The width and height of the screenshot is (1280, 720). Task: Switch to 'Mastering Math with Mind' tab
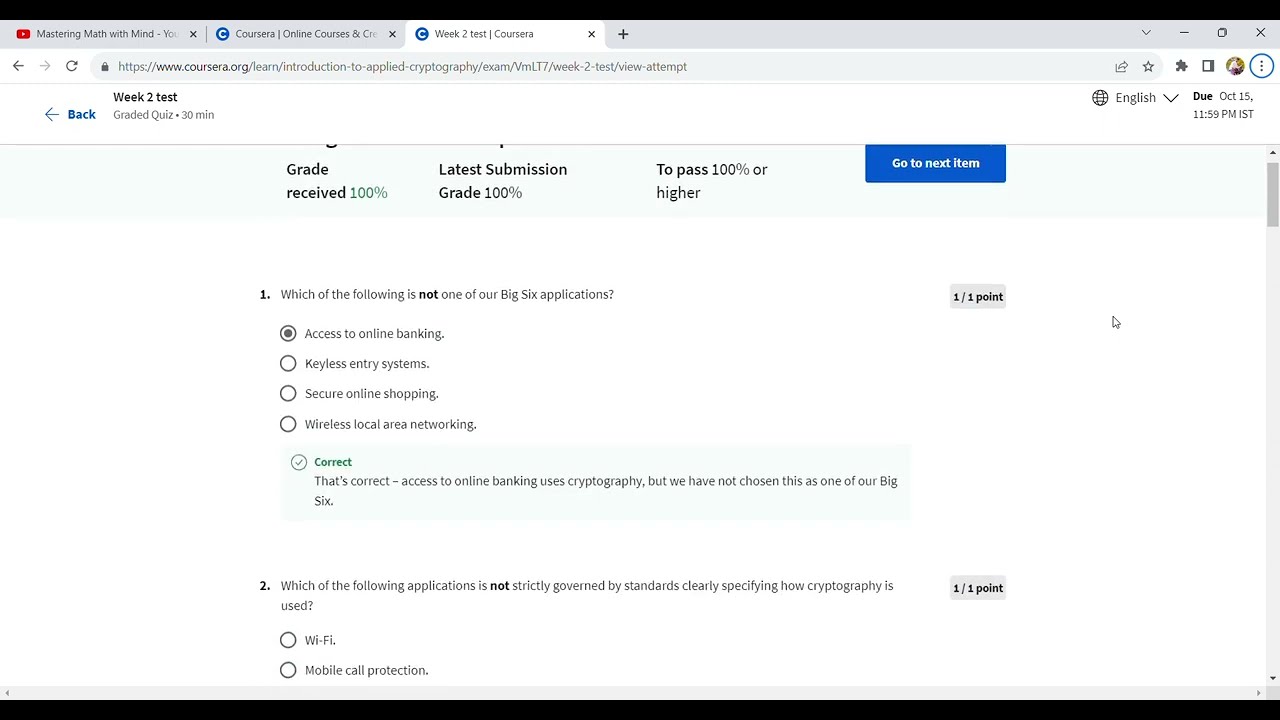98,34
